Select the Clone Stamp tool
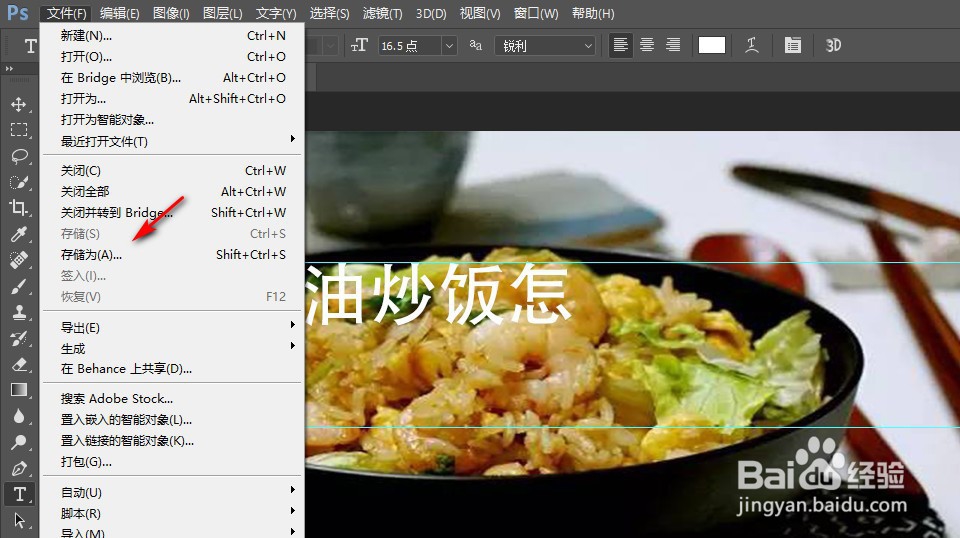 [19, 312]
